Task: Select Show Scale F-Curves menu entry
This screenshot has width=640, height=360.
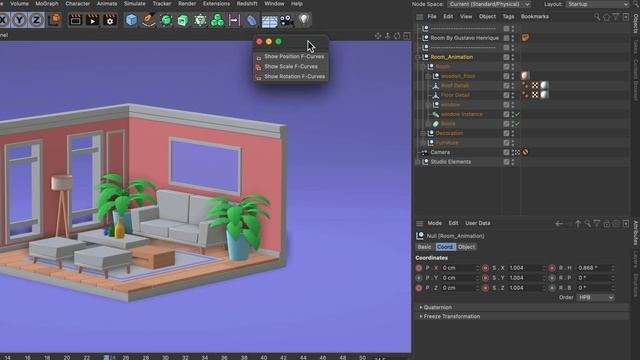Action: click(x=290, y=67)
